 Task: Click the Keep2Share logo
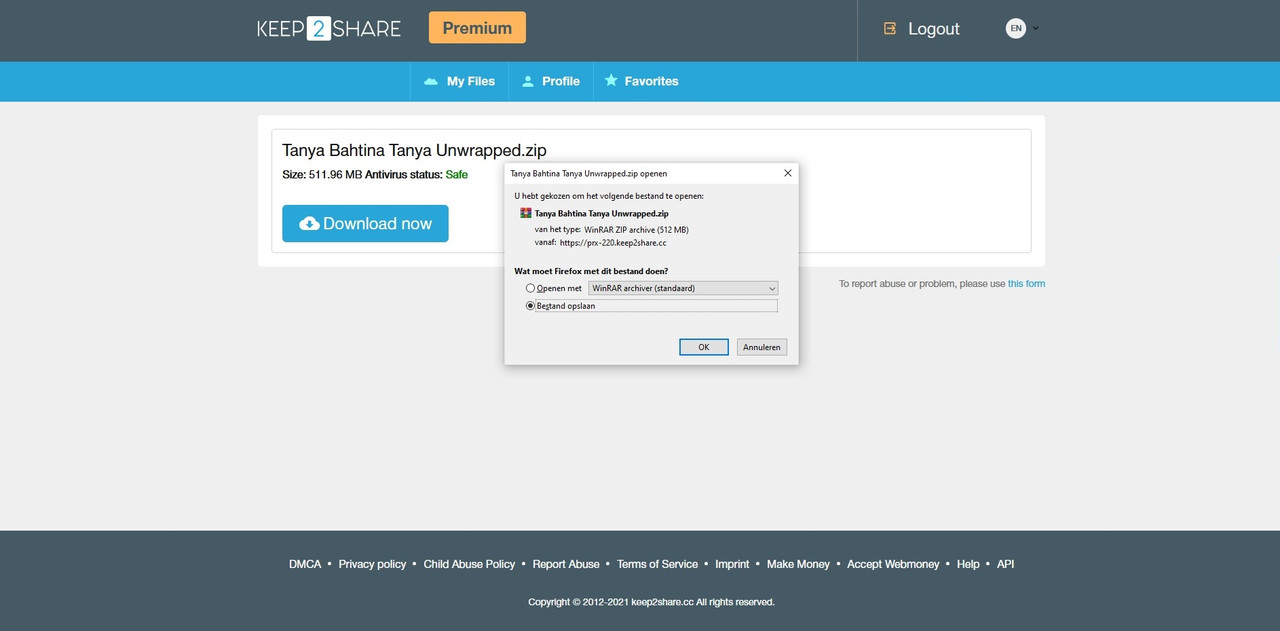[x=329, y=28]
